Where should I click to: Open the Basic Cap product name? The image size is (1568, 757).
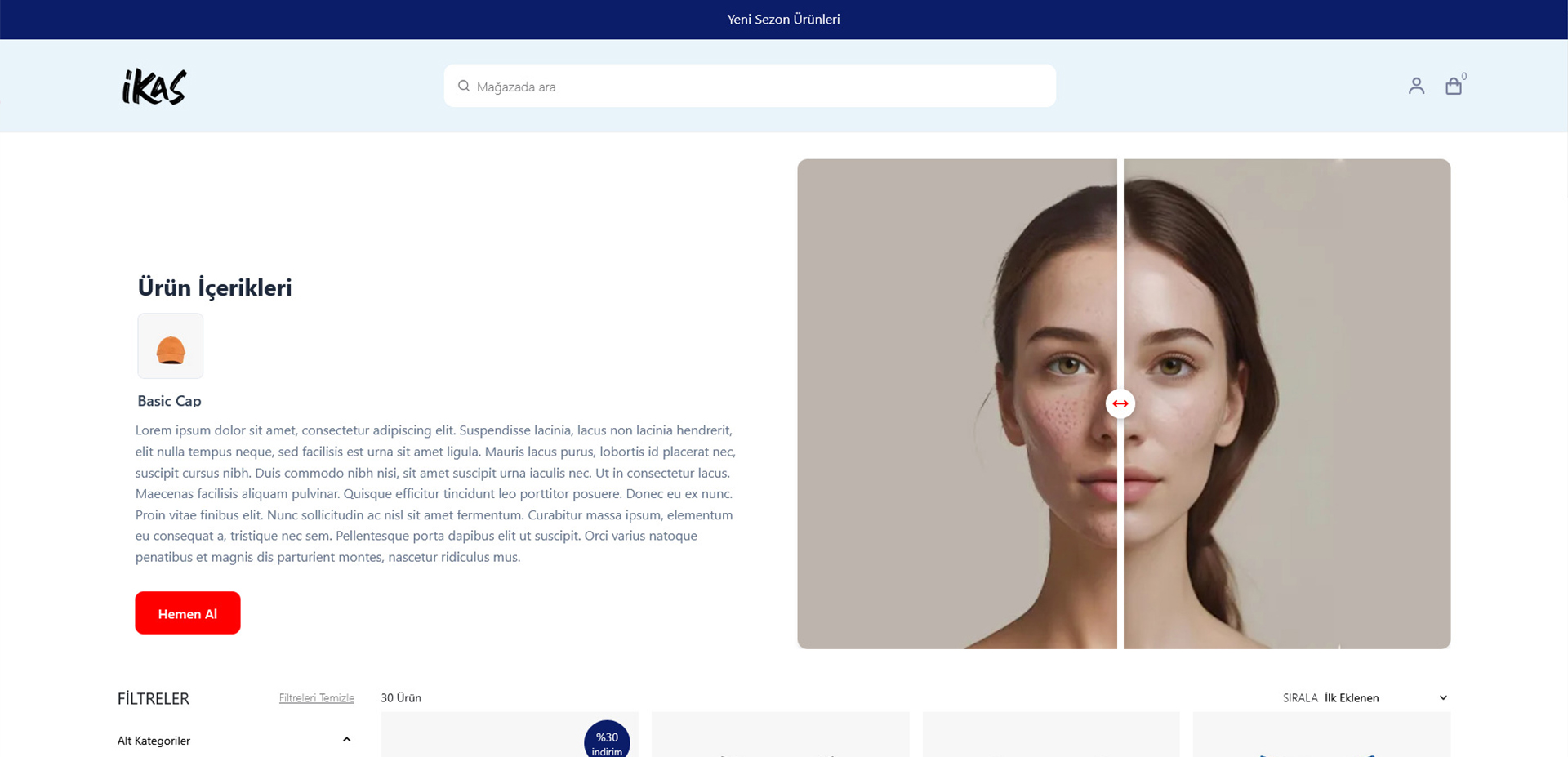point(169,401)
